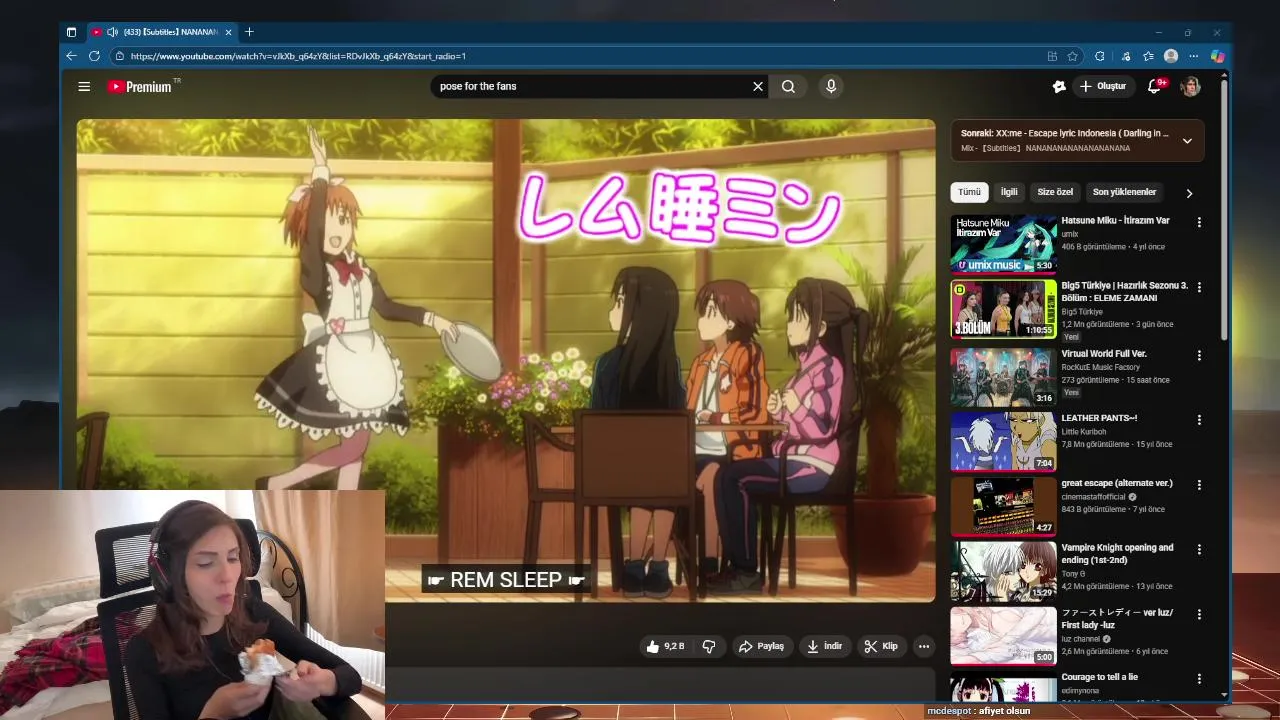Image resolution: width=1280 pixels, height=720 pixels.
Task: Reload the page with refresh icon
Action: 94,56
